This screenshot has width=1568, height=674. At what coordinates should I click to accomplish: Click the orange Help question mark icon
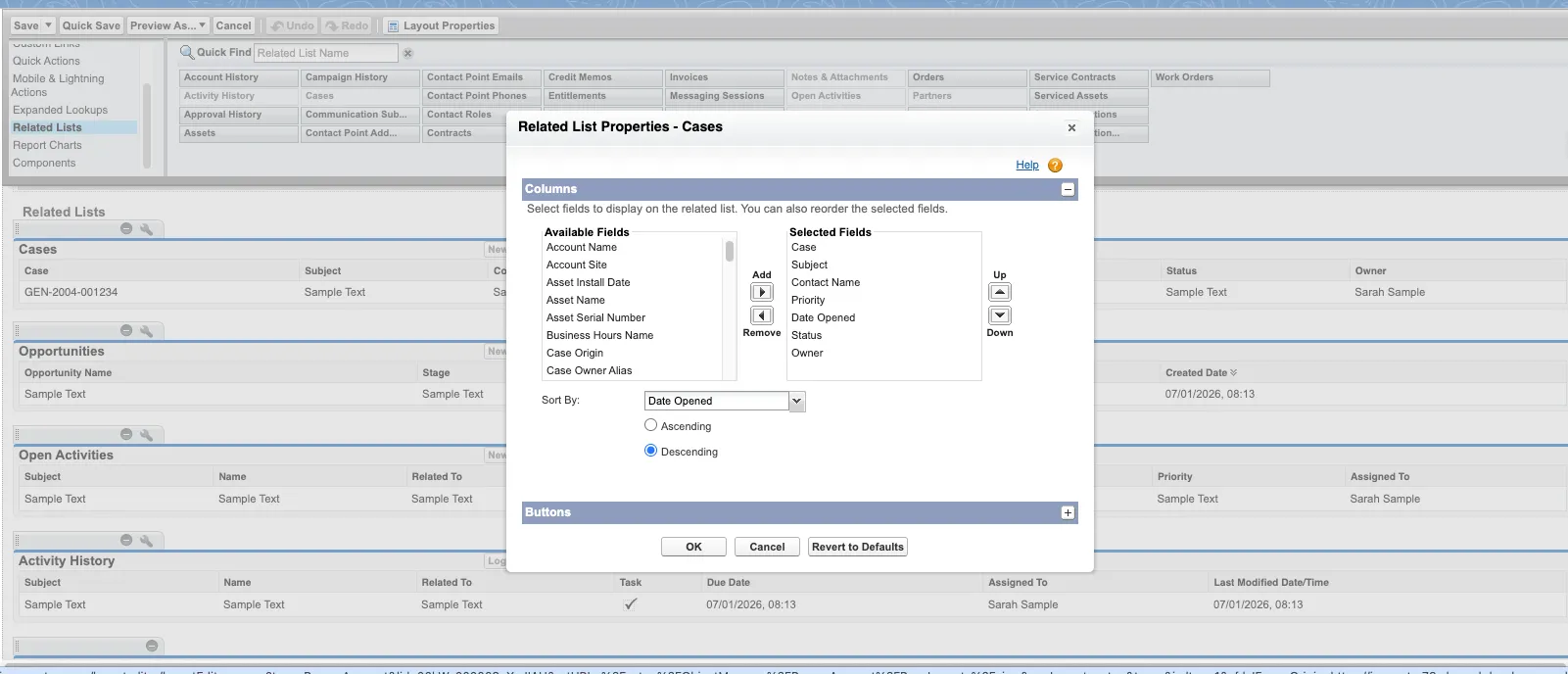tap(1055, 166)
